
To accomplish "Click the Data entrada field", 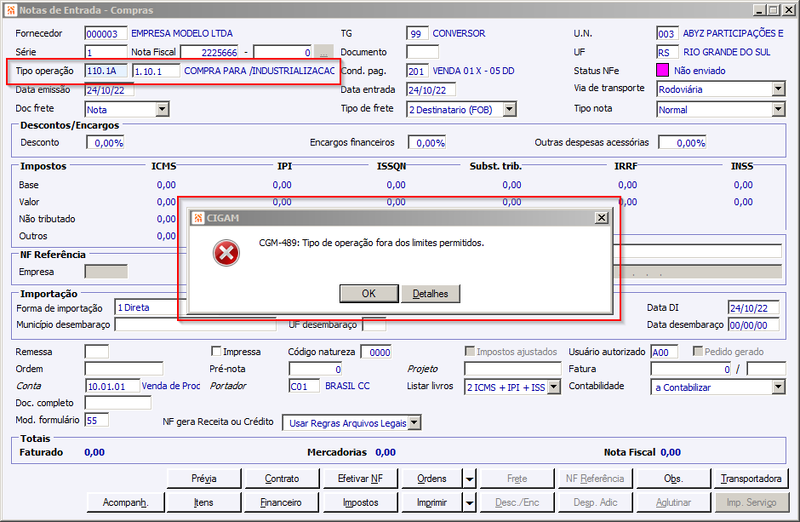I will click(x=431, y=90).
